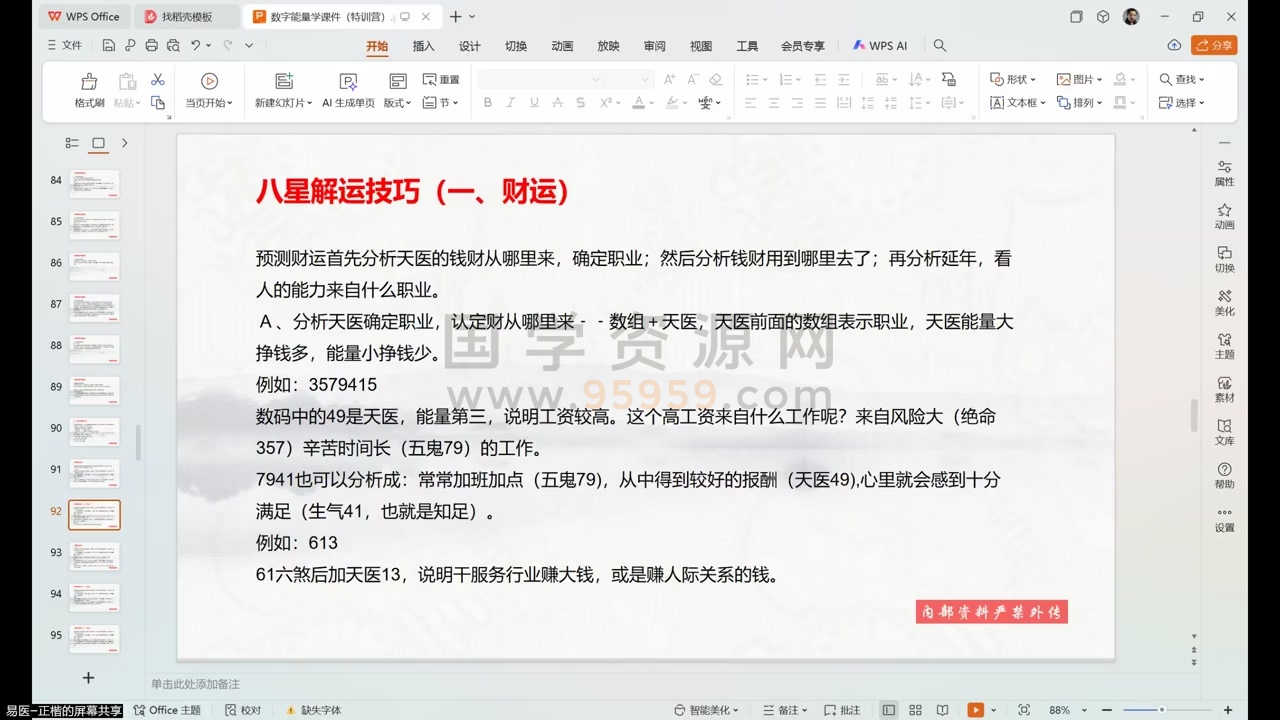Start slideshow with orange play button
Screen dimensions: 1280x720
tap(975, 710)
